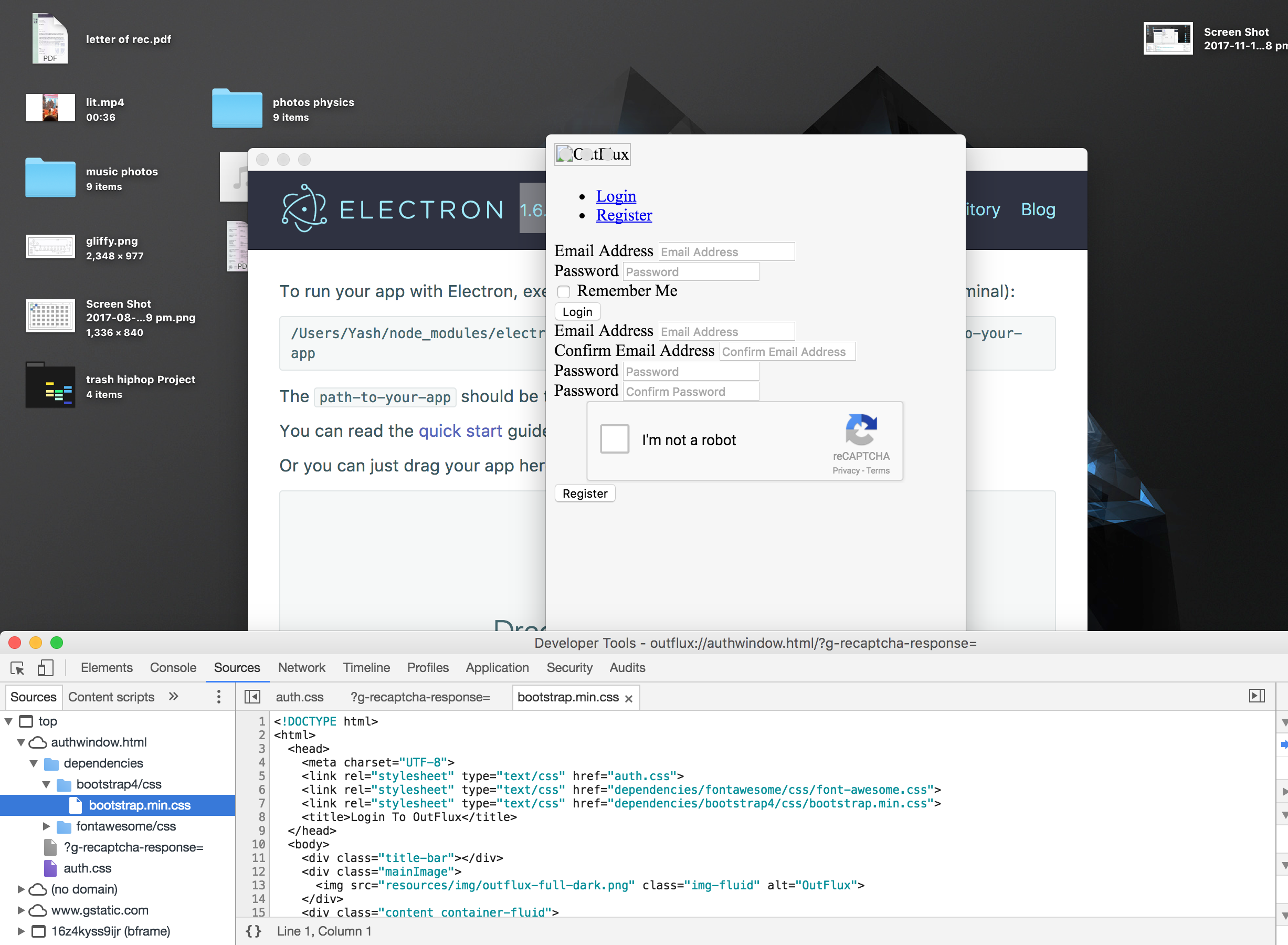Click the Email Address input field
This screenshot has width=1288, height=945.
click(x=725, y=251)
